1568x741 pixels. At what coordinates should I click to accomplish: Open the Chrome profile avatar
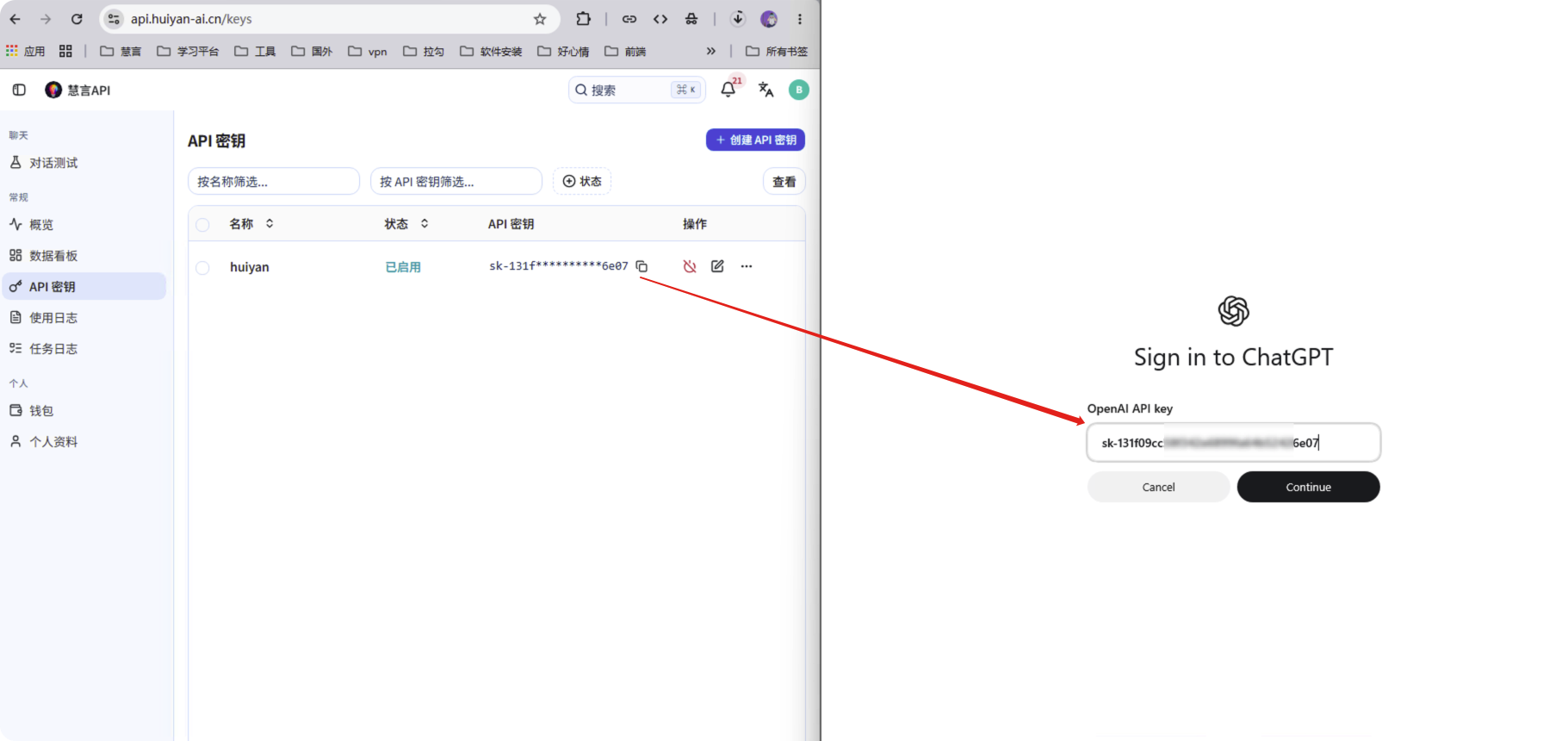pos(769,19)
